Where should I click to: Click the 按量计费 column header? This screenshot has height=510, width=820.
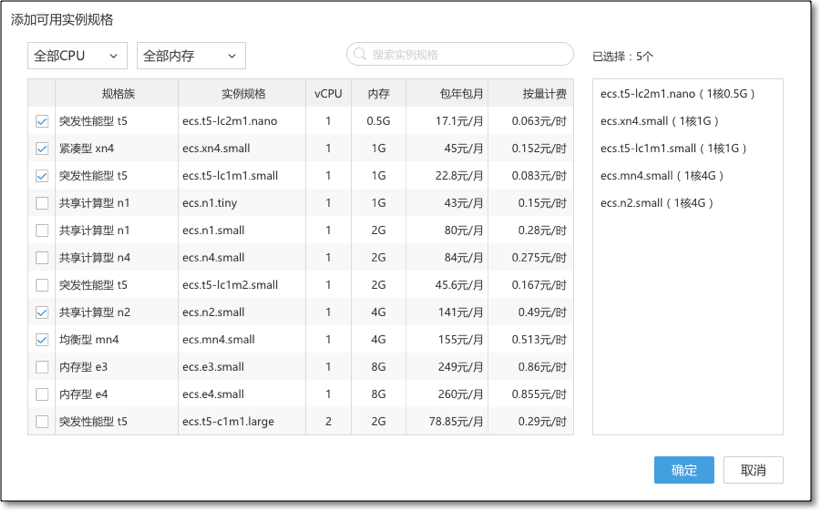(543, 94)
